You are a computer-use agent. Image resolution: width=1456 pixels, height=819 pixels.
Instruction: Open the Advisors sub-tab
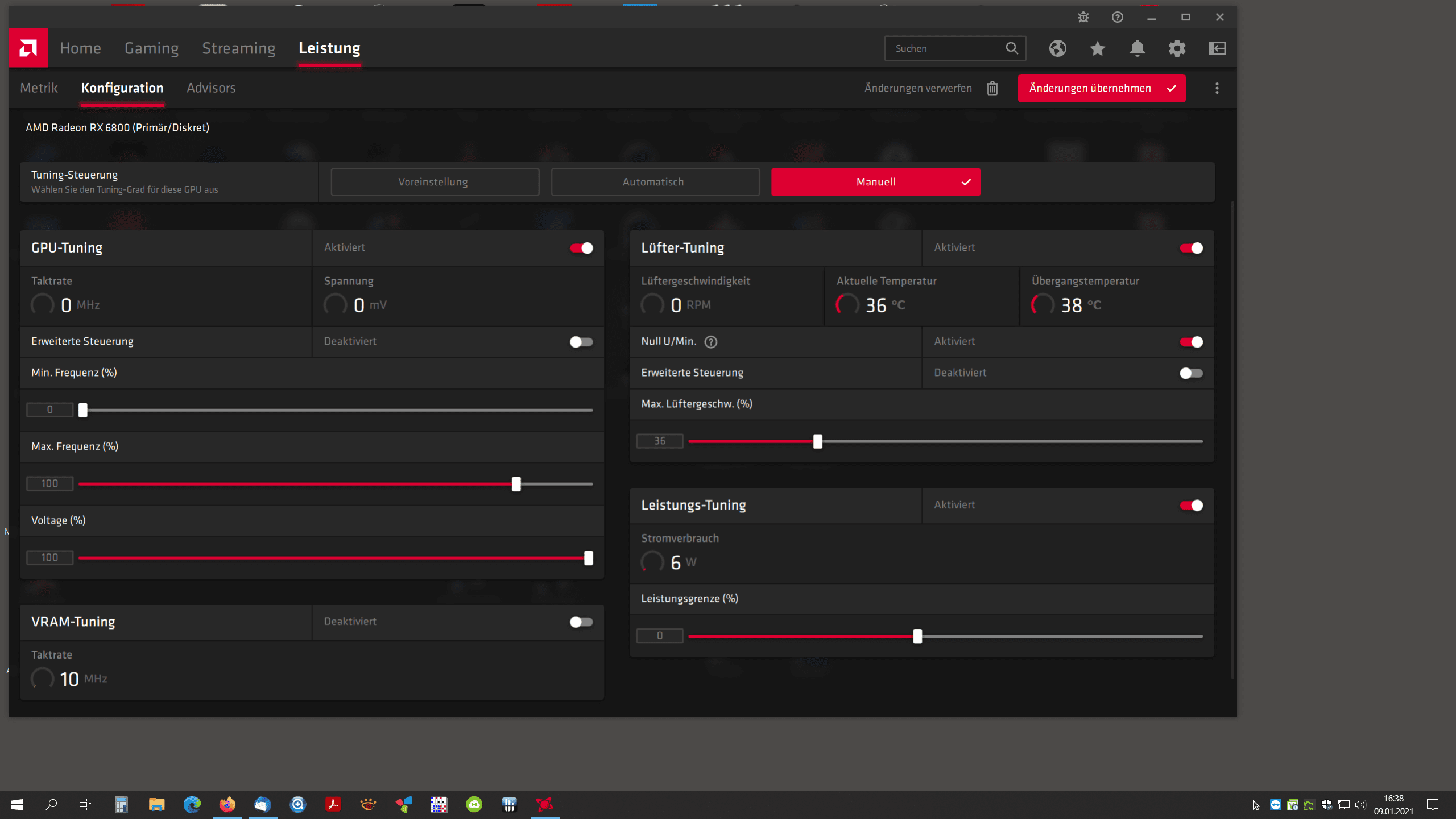[211, 88]
